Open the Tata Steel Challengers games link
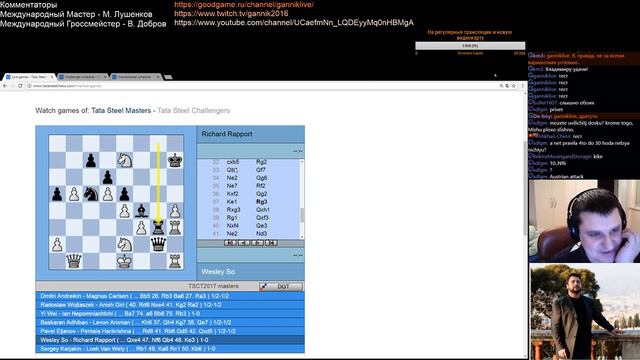The image size is (640, 360). tap(193, 111)
